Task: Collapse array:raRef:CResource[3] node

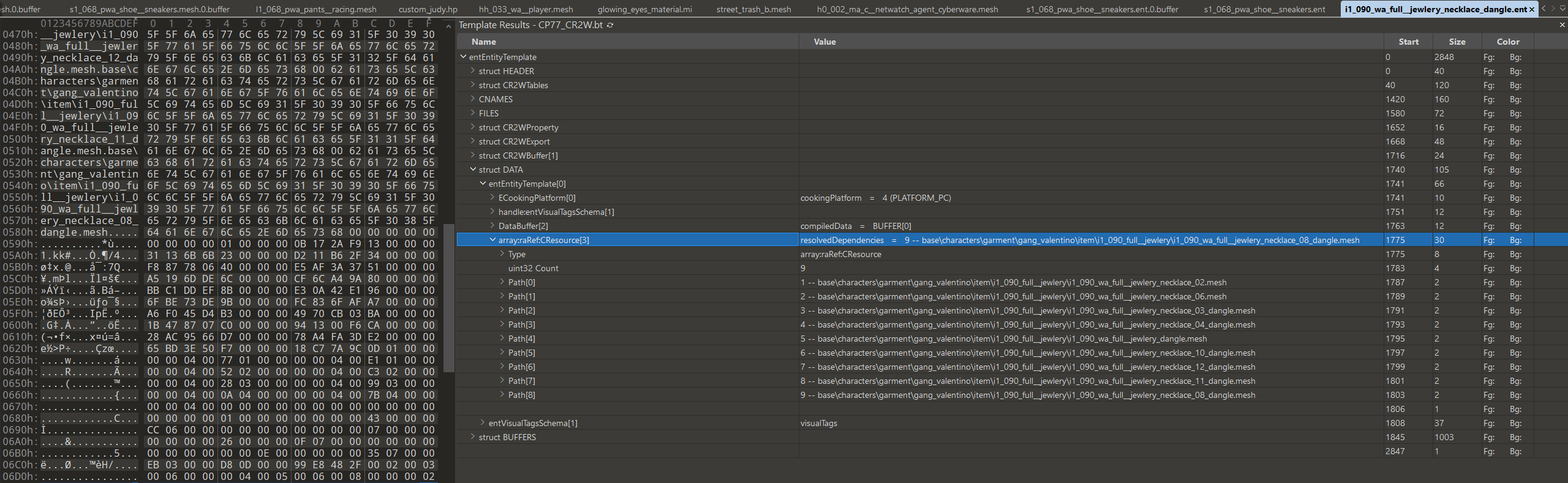Action: pos(492,240)
